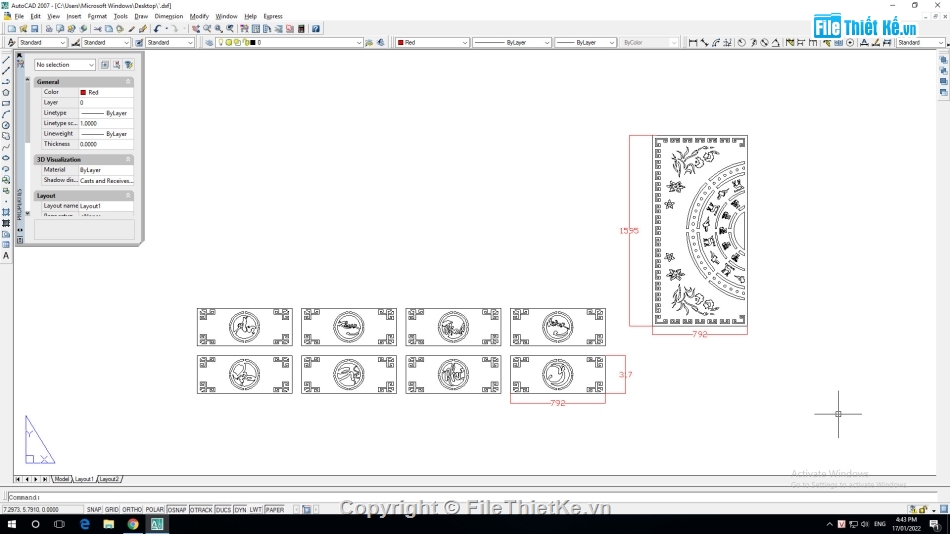Select the Circle draw tool

click(x=6, y=125)
